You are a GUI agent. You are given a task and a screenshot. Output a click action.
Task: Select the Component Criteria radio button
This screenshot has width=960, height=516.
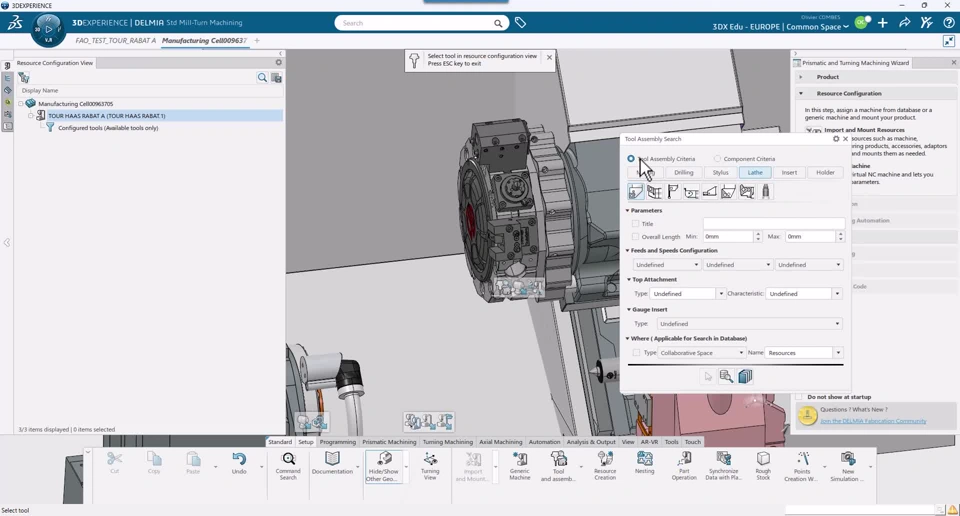717,159
